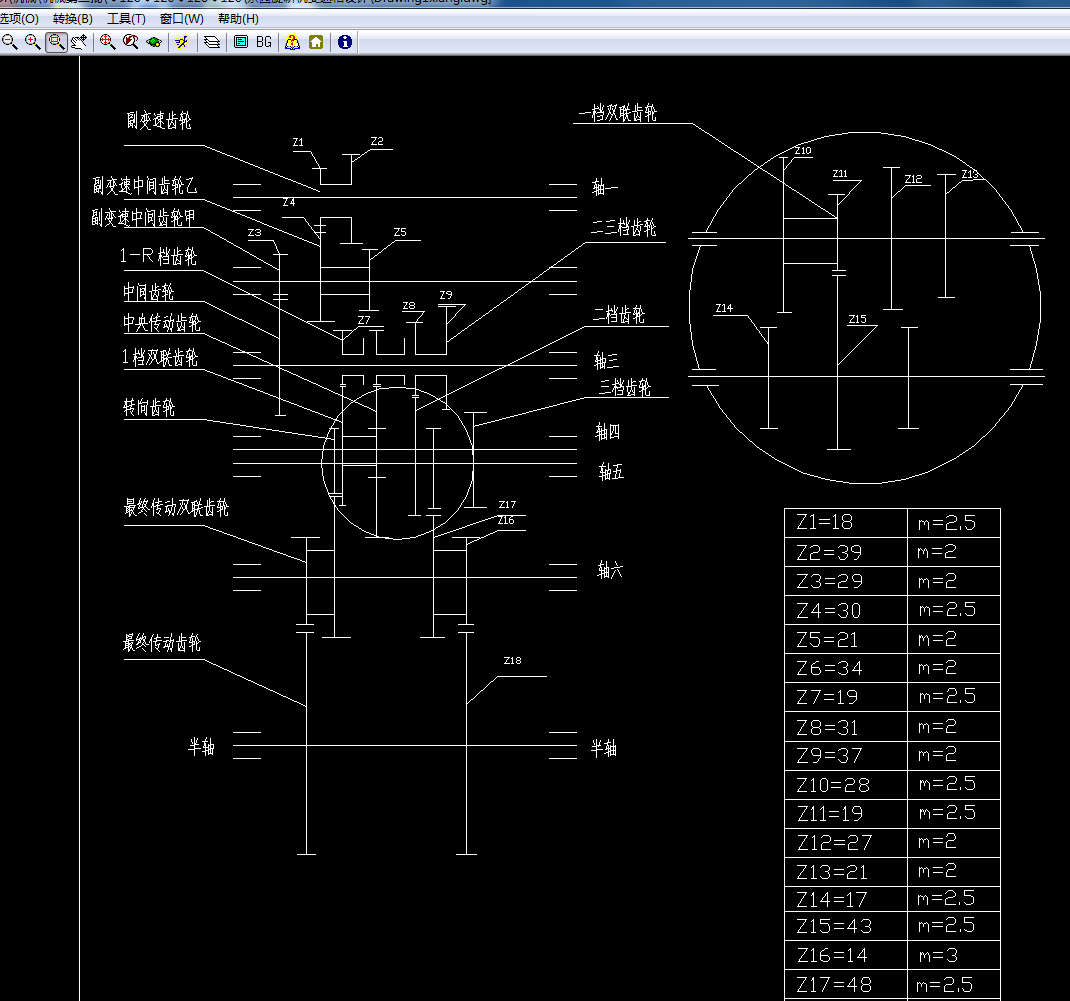
Task: Select the zoom window tool
Action: tap(56, 42)
